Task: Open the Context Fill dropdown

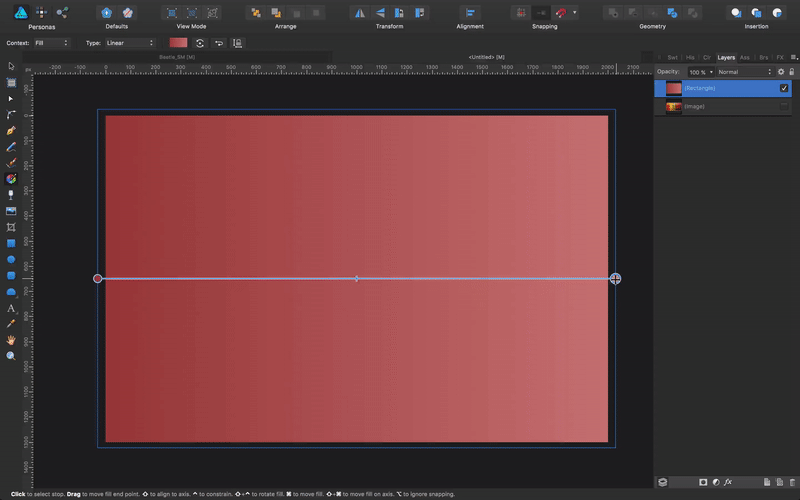Action: coord(52,43)
